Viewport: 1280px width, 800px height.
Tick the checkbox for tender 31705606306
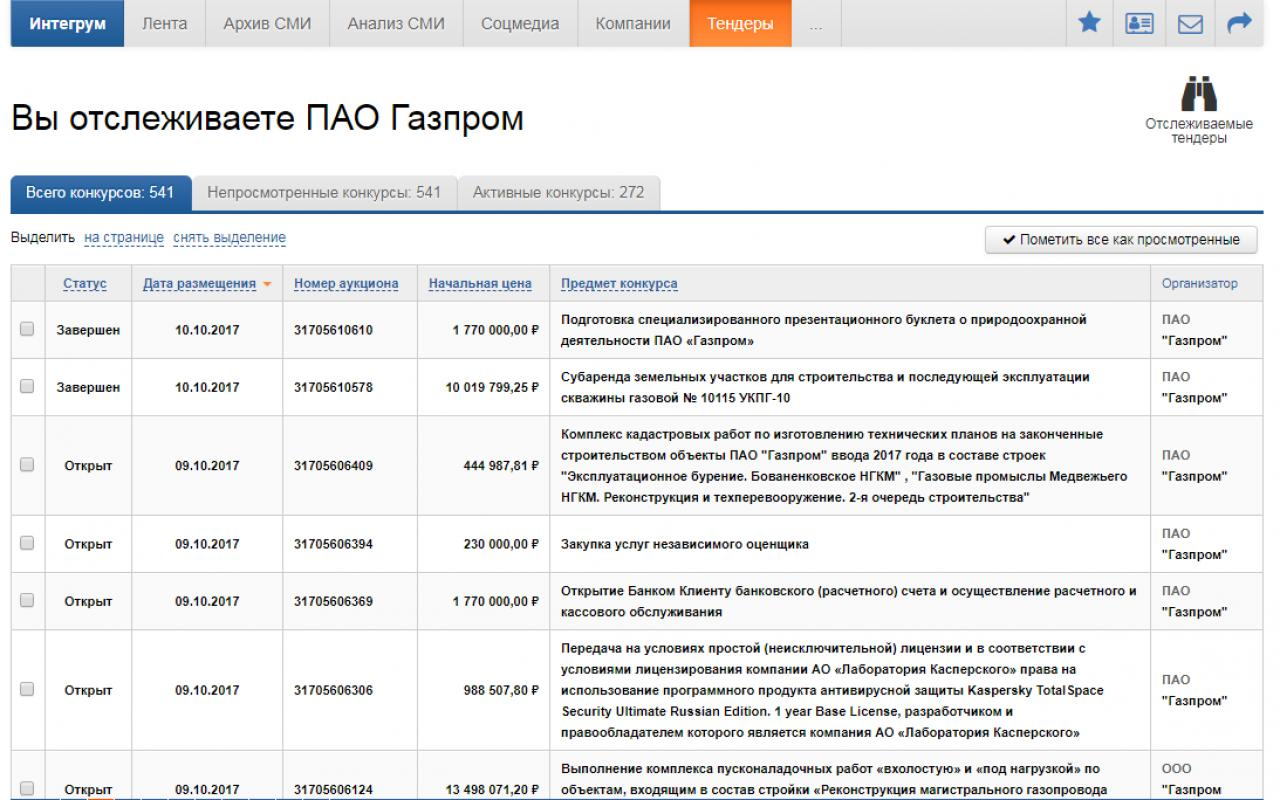(27, 689)
